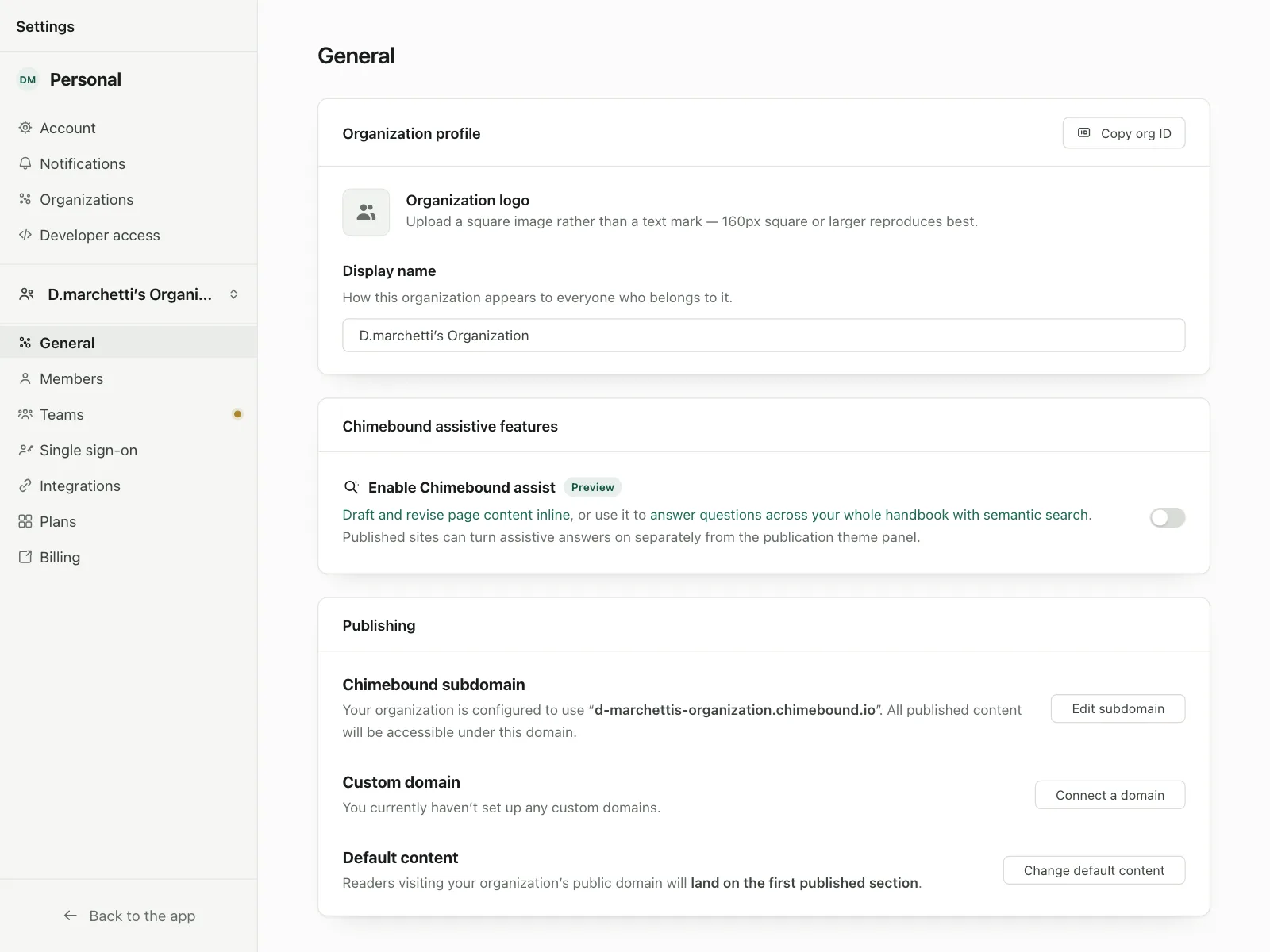Upload an organization logo via placeholder
The width and height of the screenshot is (1270, 952).
pyautogui.click(x=366, y=212)
